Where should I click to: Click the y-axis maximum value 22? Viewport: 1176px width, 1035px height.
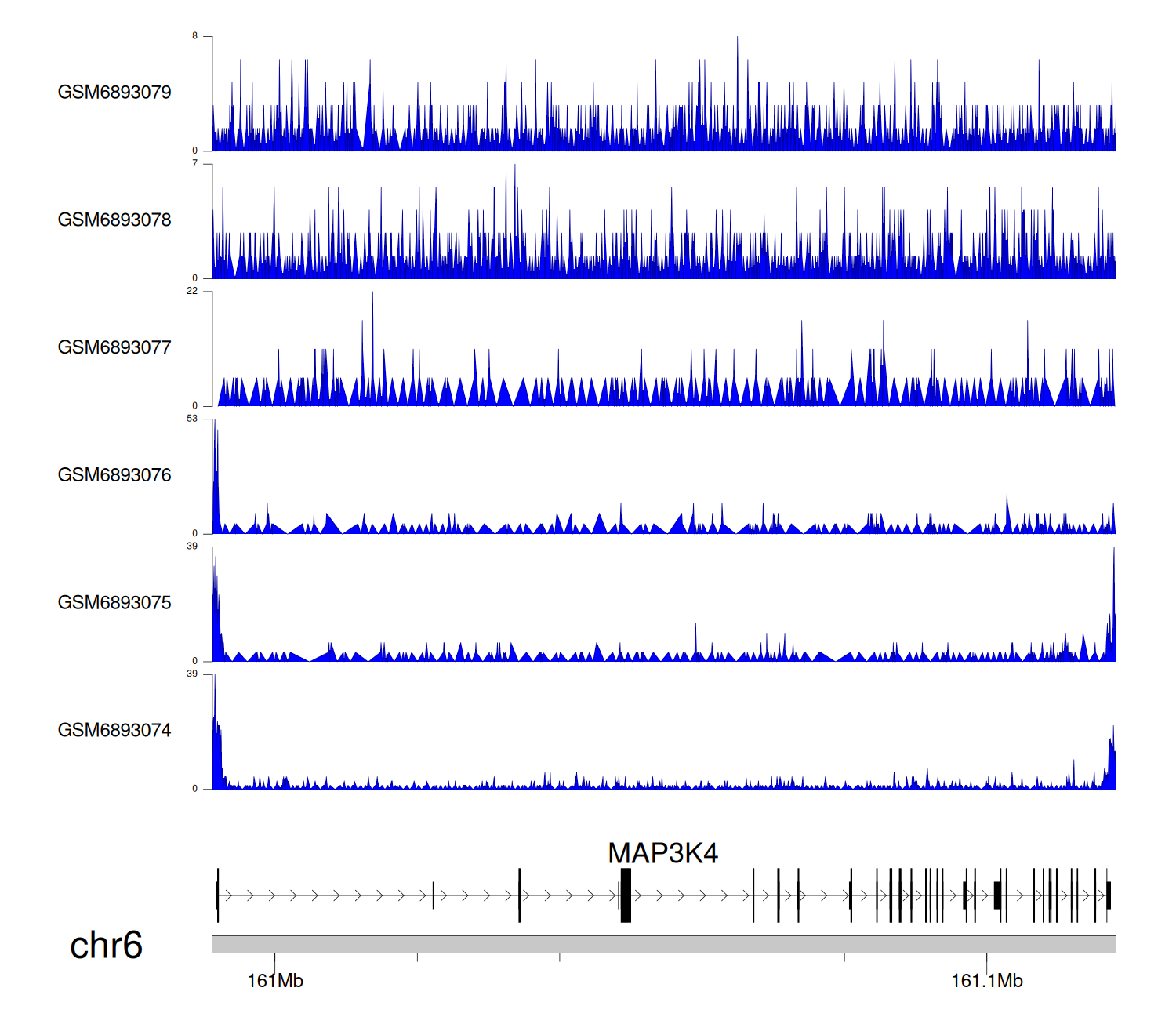pyautogui.click(x=192, y=291)
